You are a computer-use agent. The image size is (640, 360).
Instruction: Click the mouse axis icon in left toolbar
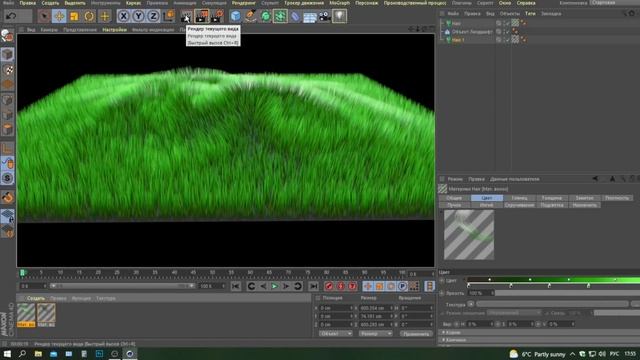(7, 163)
